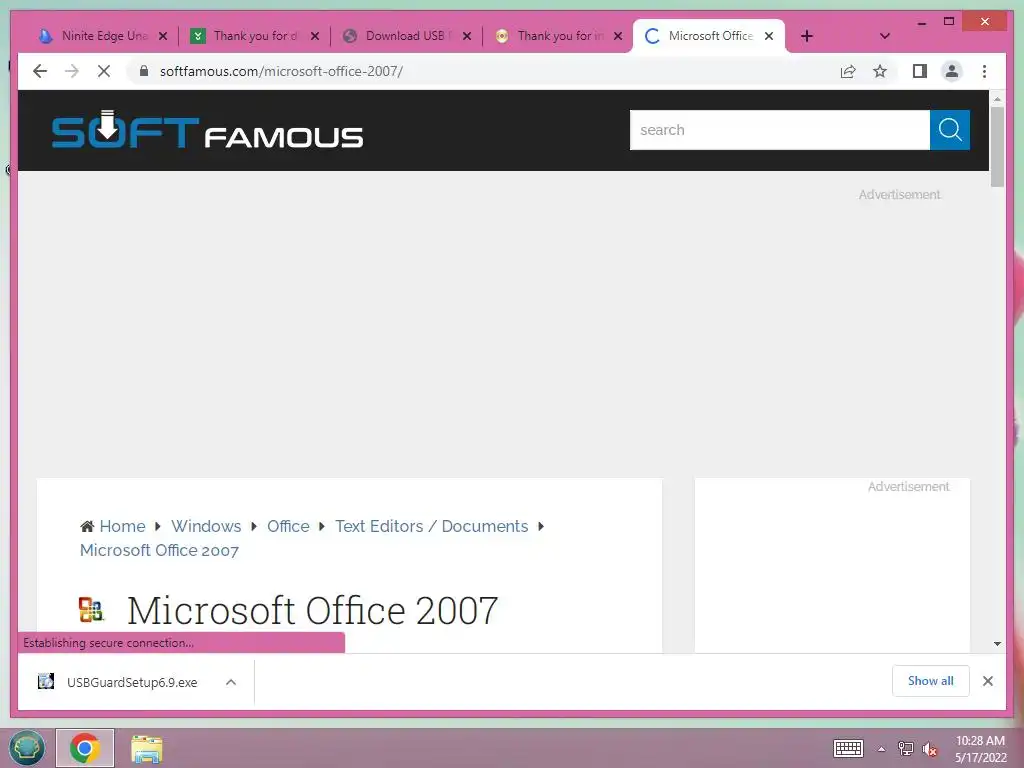Click the network tray icon
The width and height of the screenshot is (1024, 768).
click(906, 749)
